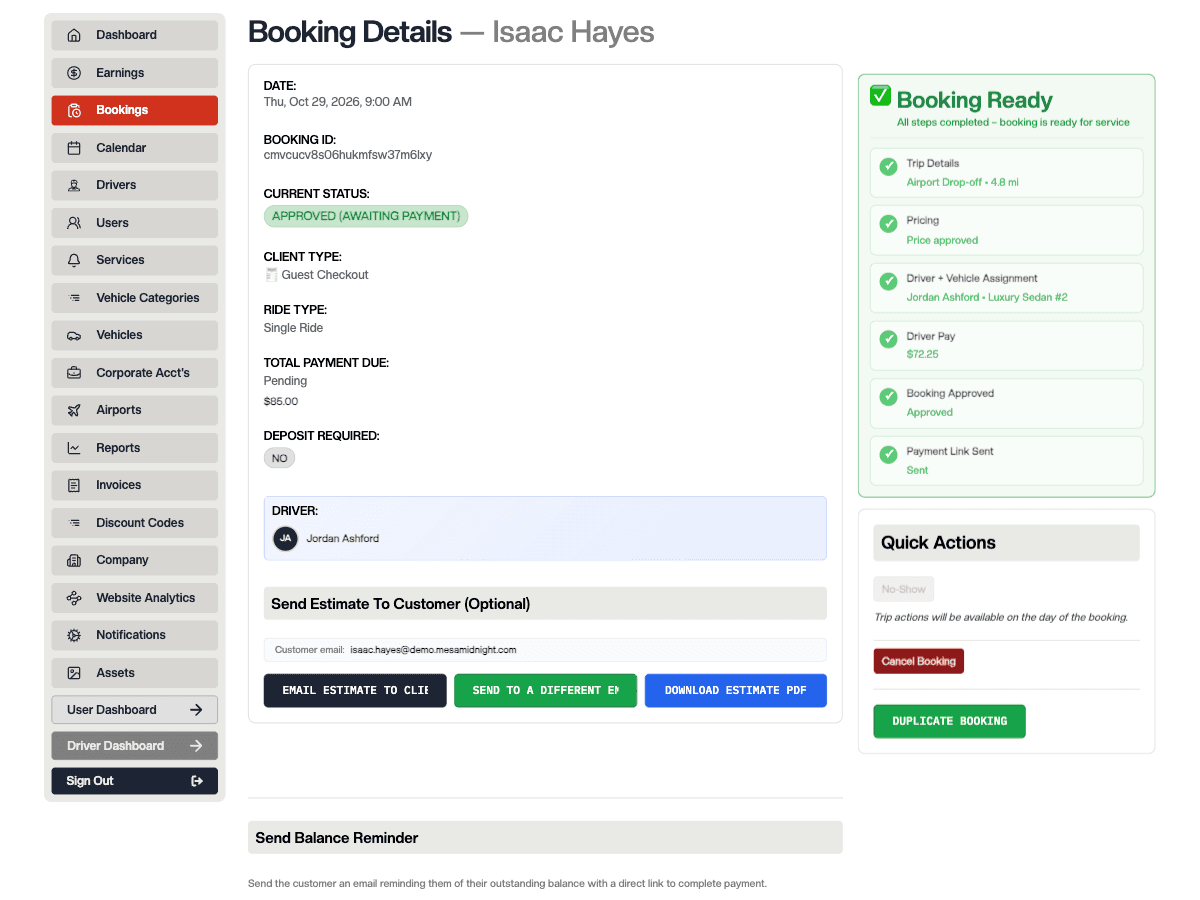Click the Dashboard home icon
The height and width of the screenshot is (900, 1200).
pos(74,35)
